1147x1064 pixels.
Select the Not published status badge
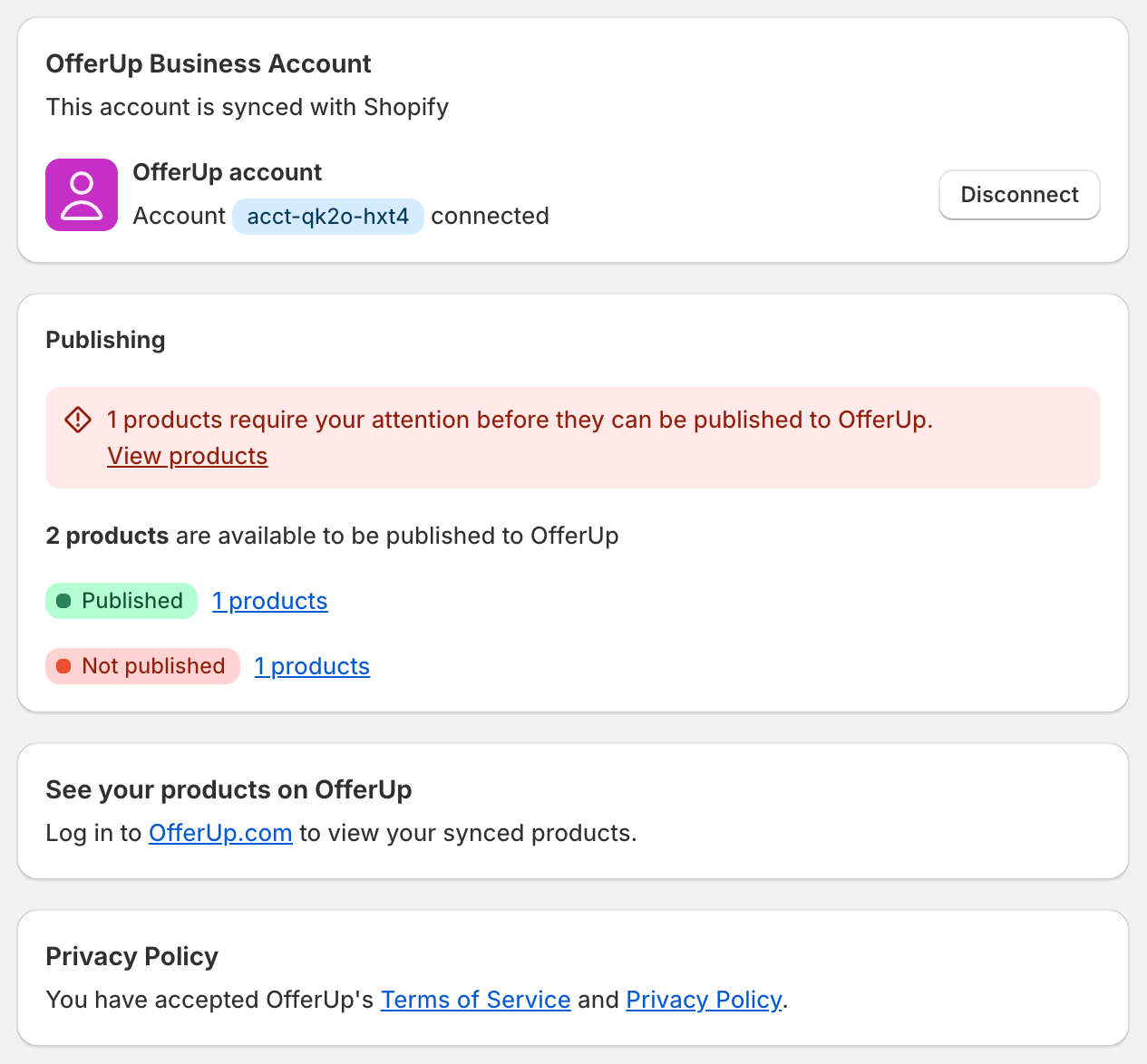142,665
